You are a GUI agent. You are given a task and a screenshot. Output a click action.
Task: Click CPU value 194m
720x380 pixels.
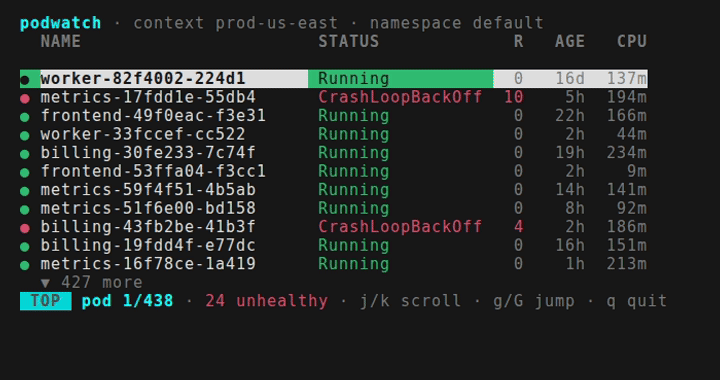click(627, 97)
